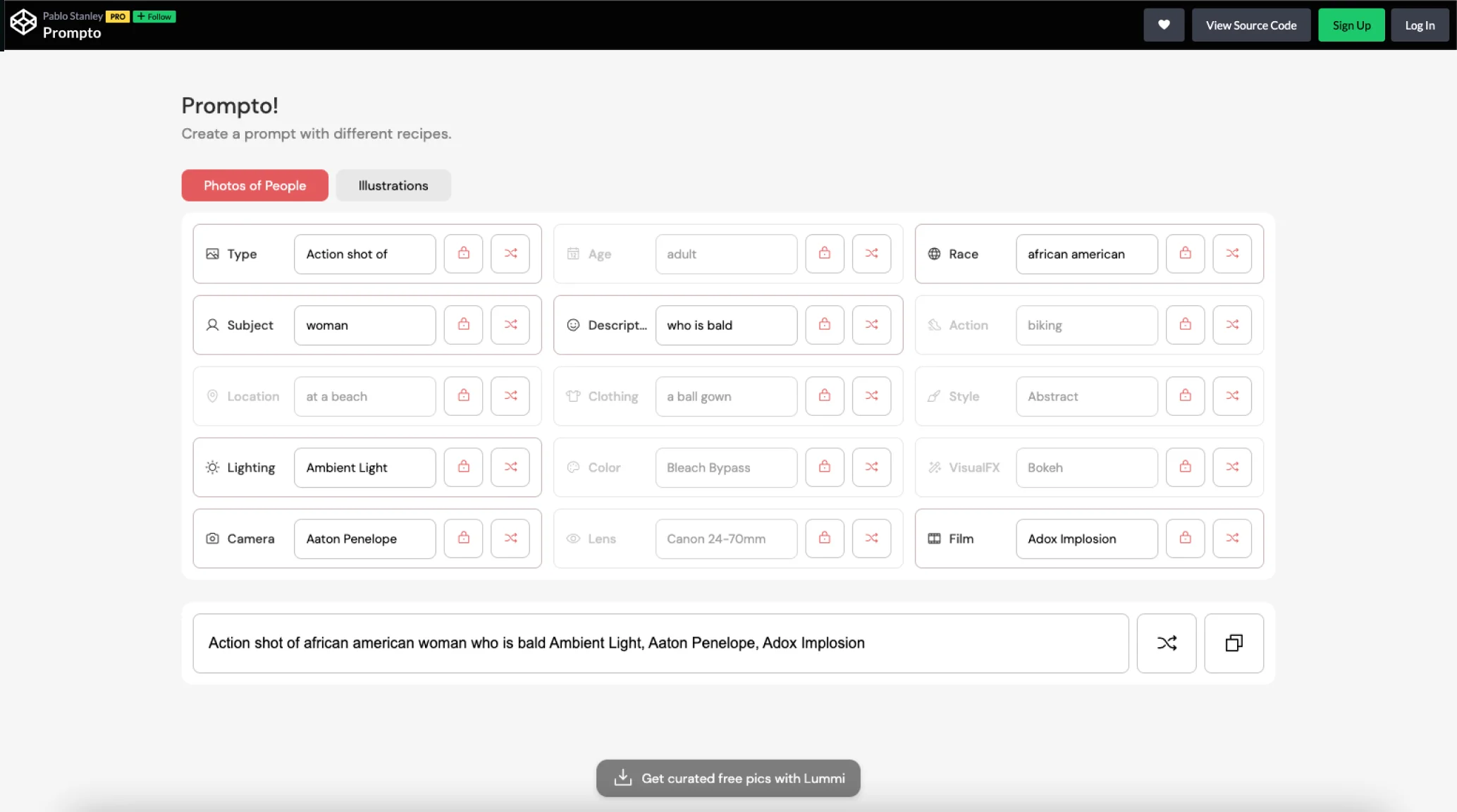Lock the Description field
The width and height of the screenshot is (1457, 812).
(x=824, y=325)
